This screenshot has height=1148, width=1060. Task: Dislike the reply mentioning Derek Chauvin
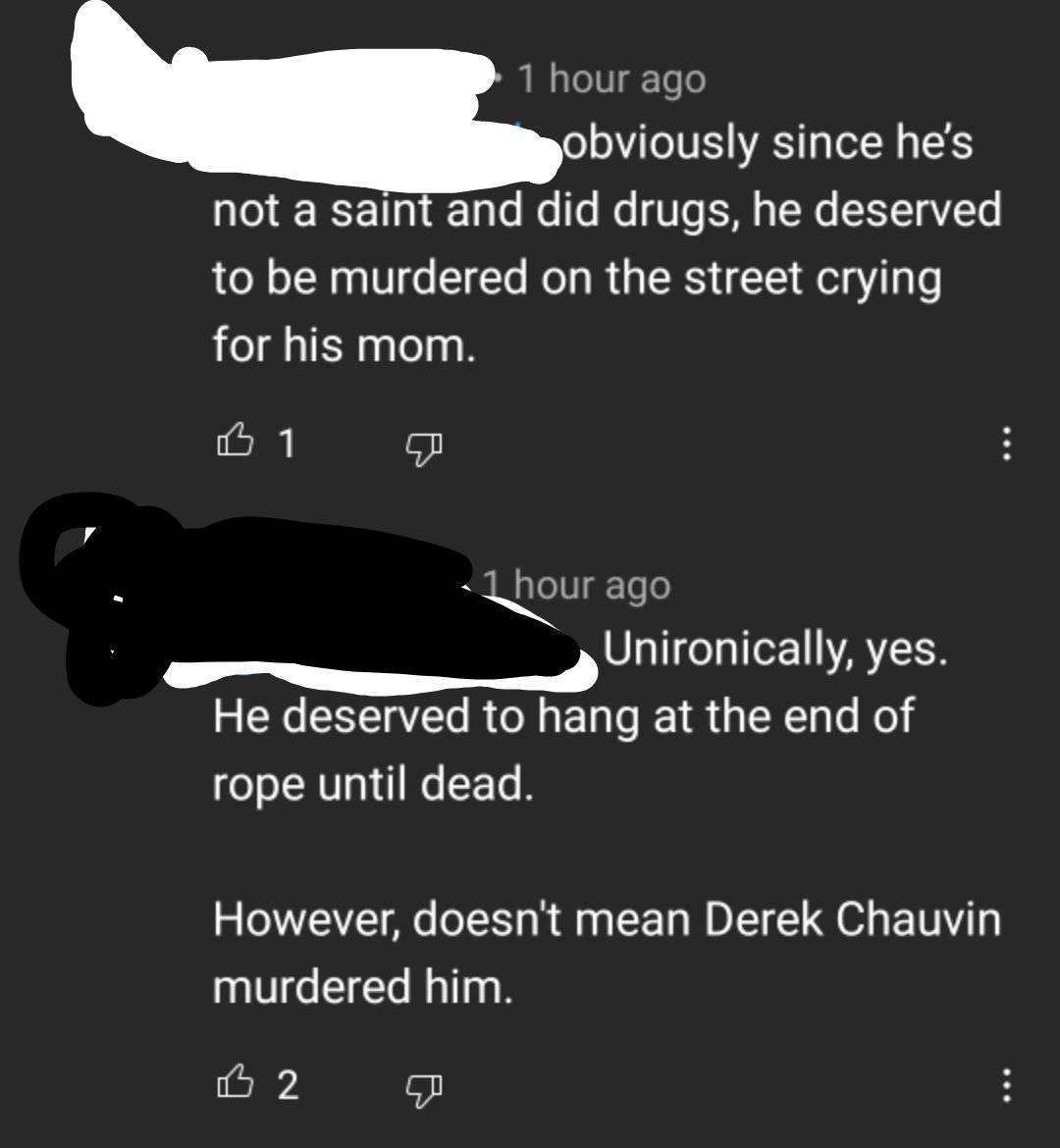tap(424, 1089)
